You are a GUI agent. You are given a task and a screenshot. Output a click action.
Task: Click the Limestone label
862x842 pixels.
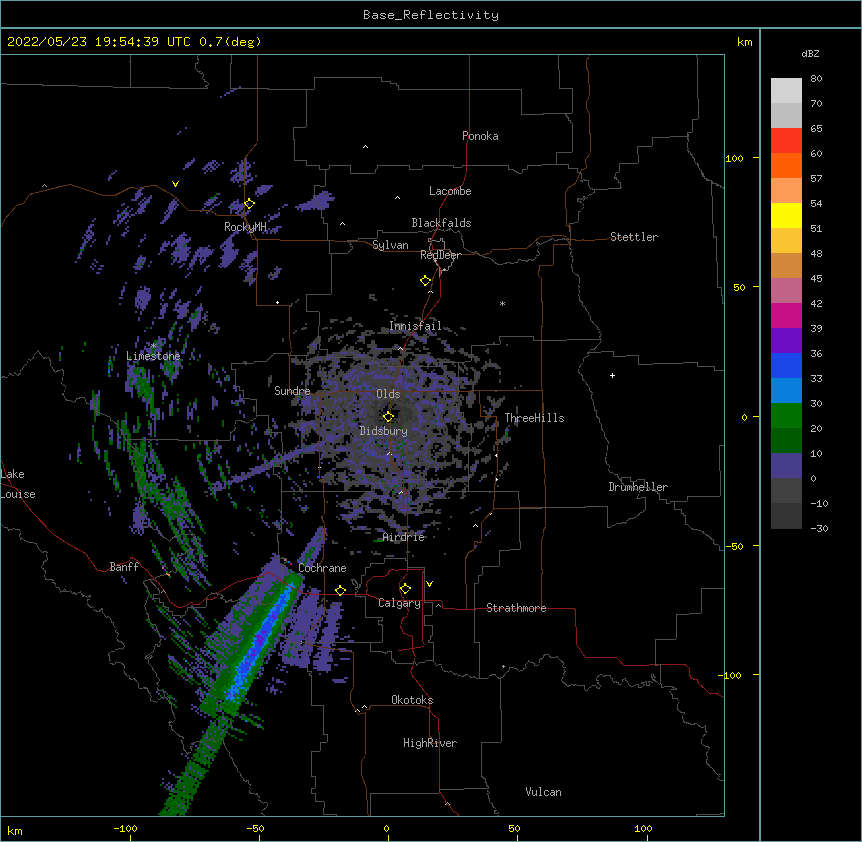pyautogui.click(x=153, y=356)
